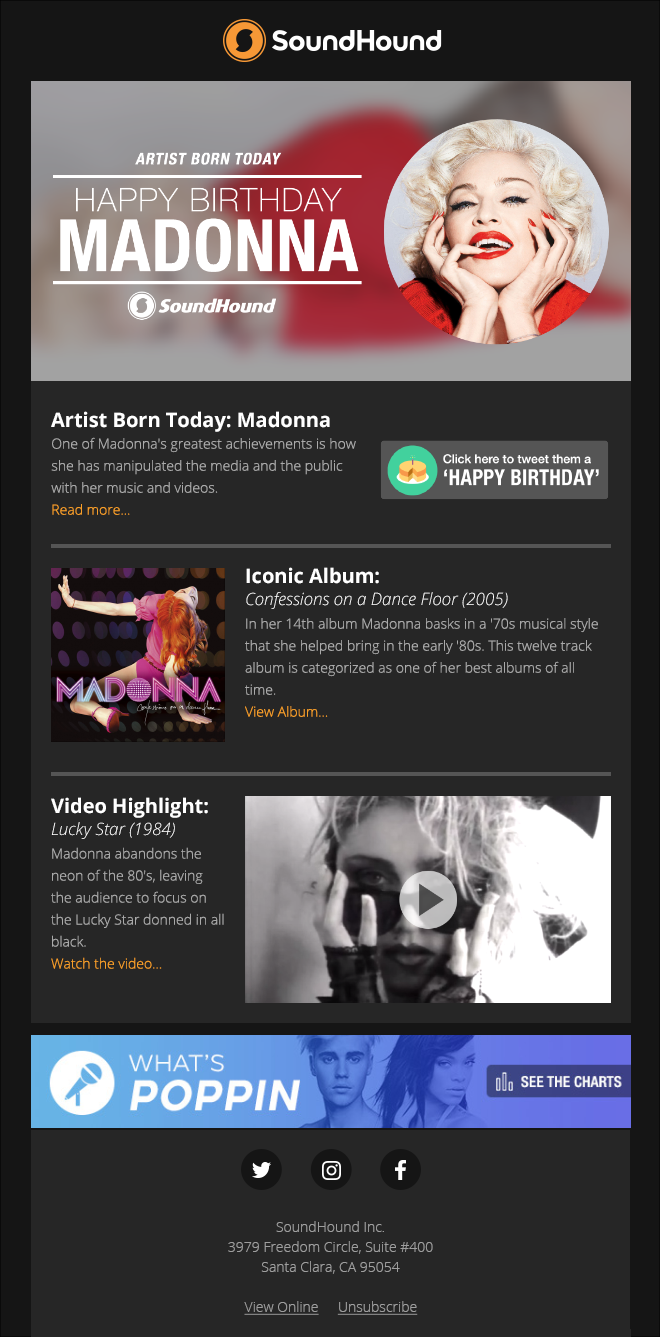
Task: Open the Facebook social icon
Action: point(400,1169)
